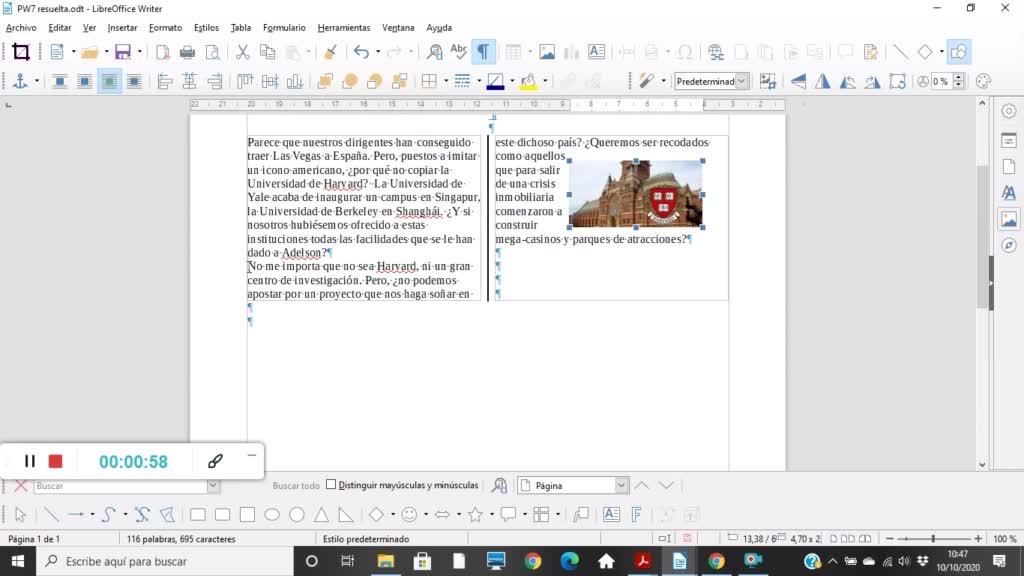Viewport: 1024px width, 576px height.
Task: Adjust the zoom slider in status bar
Action: [932, 539]
